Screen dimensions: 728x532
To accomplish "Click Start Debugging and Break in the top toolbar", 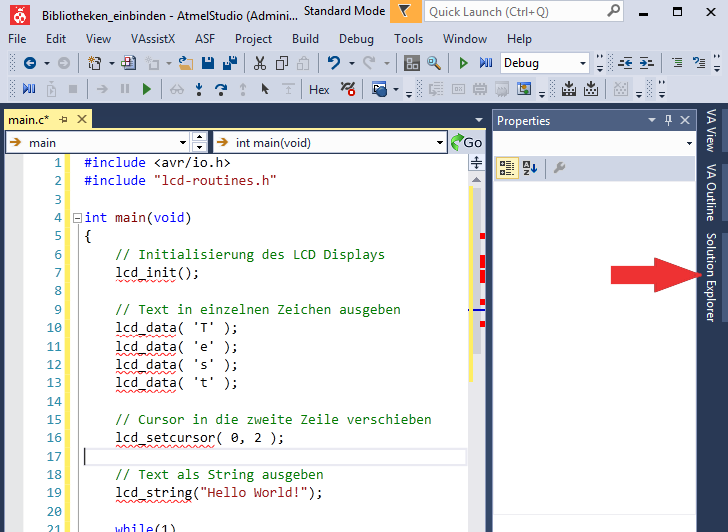I will pyautogui.click(x=486, y=63).
